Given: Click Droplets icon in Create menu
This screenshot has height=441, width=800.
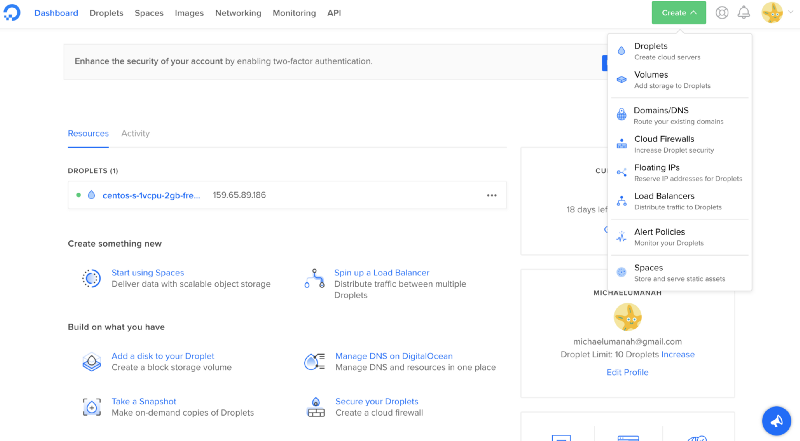Looking at the screenshot, I should pyautogui.click(x=621, y=51).
